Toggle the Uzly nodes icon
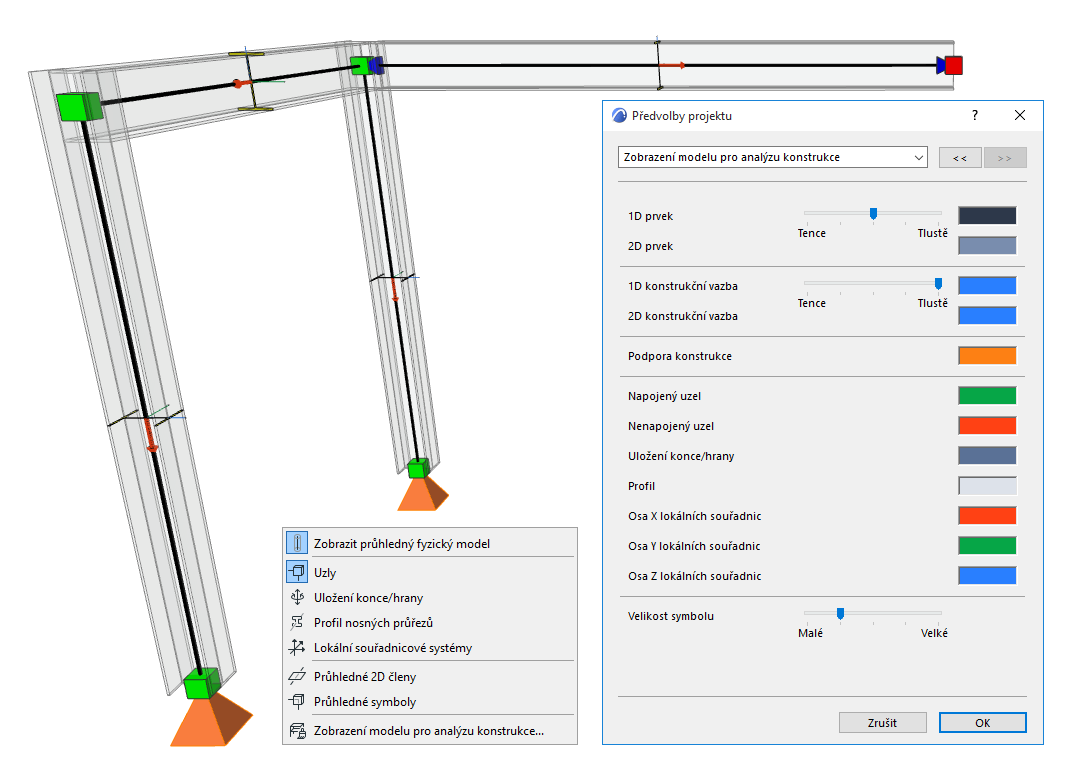 coord(297,571)
